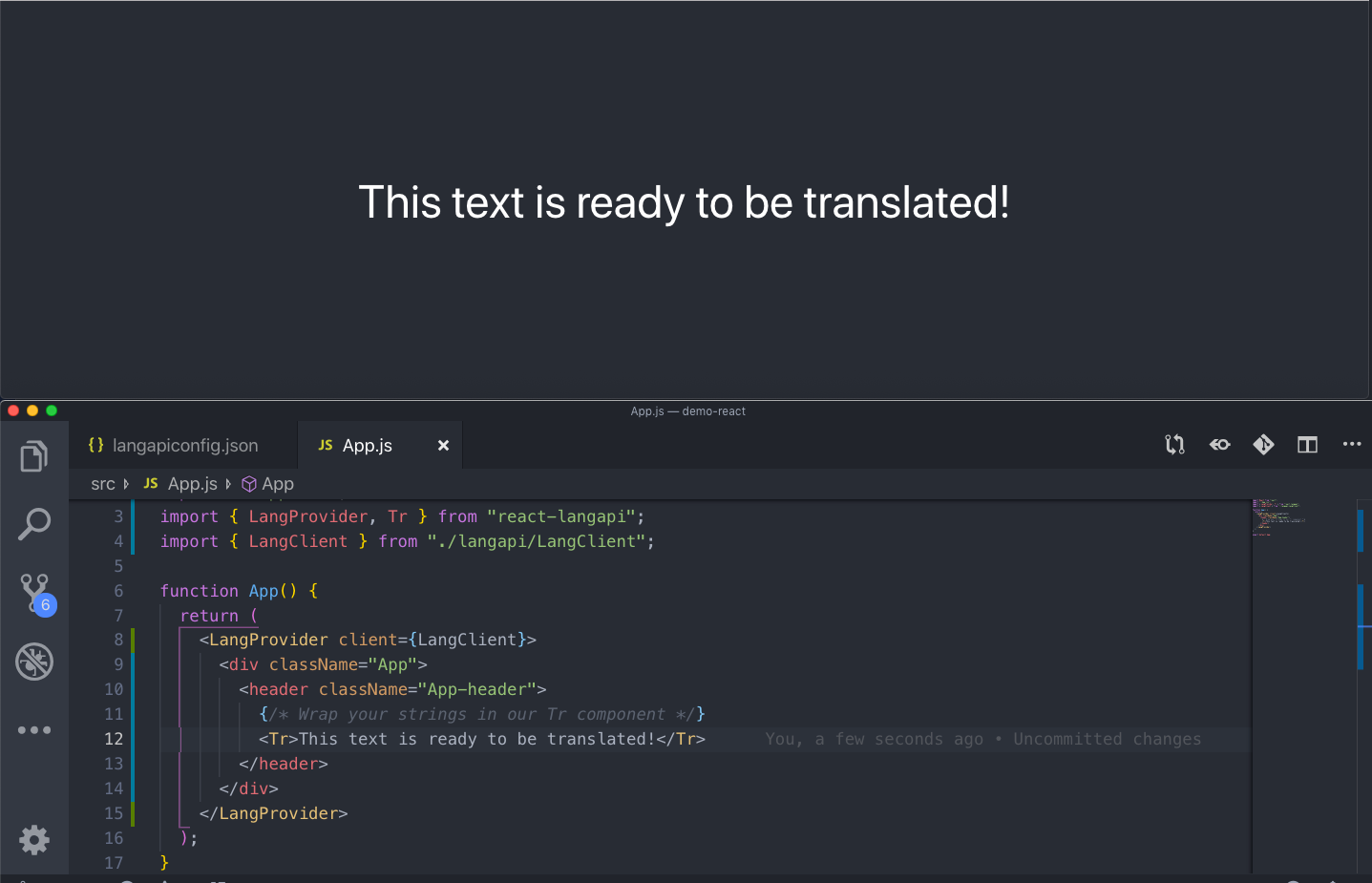This screenshot has height=883, width=1372.
Task: Click the 'div className="App"' line
Action: 323,664
